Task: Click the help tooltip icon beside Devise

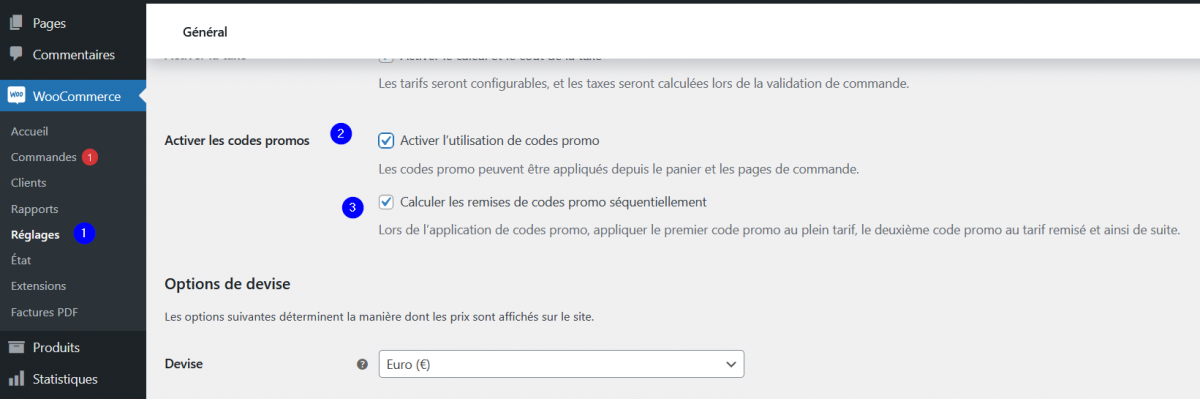Action: tap(363, 364)
